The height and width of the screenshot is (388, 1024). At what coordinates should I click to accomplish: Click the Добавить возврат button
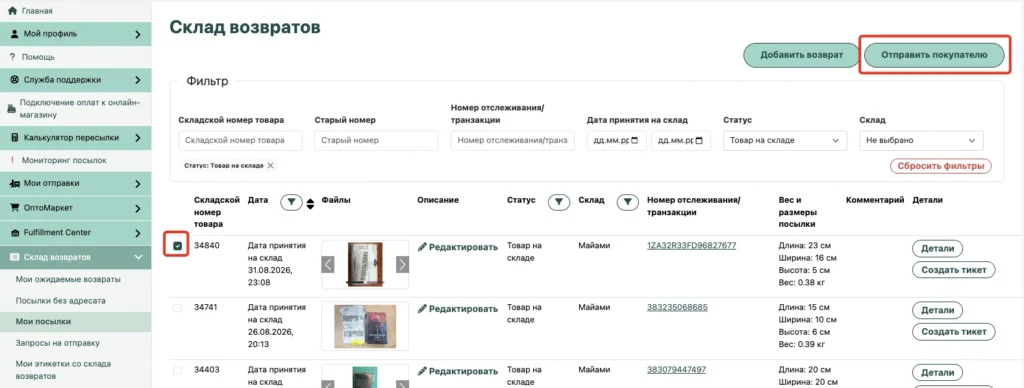click(x=801, y=55)
